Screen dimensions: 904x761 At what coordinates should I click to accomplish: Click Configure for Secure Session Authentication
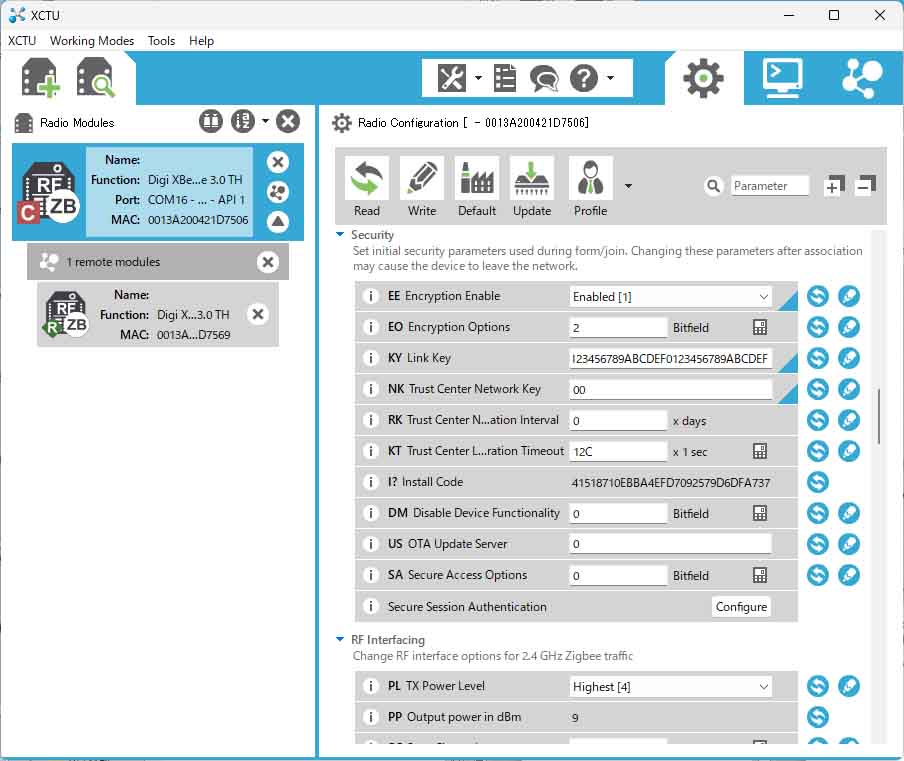pos(741,607)
